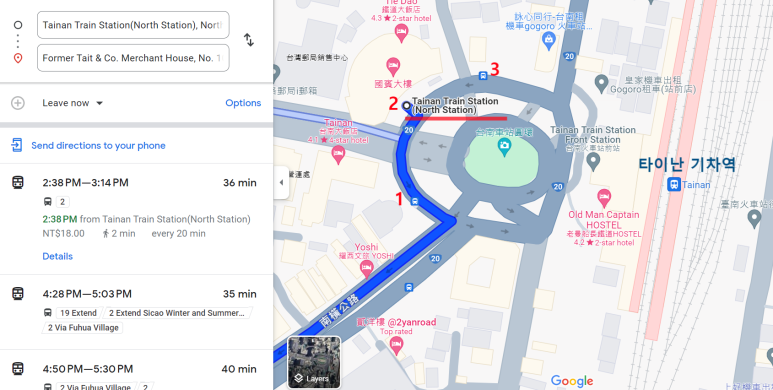This screenshot has width=773, height=390.
Task: Edit the Tainan Train Station origin field
Action: point(133,25)
